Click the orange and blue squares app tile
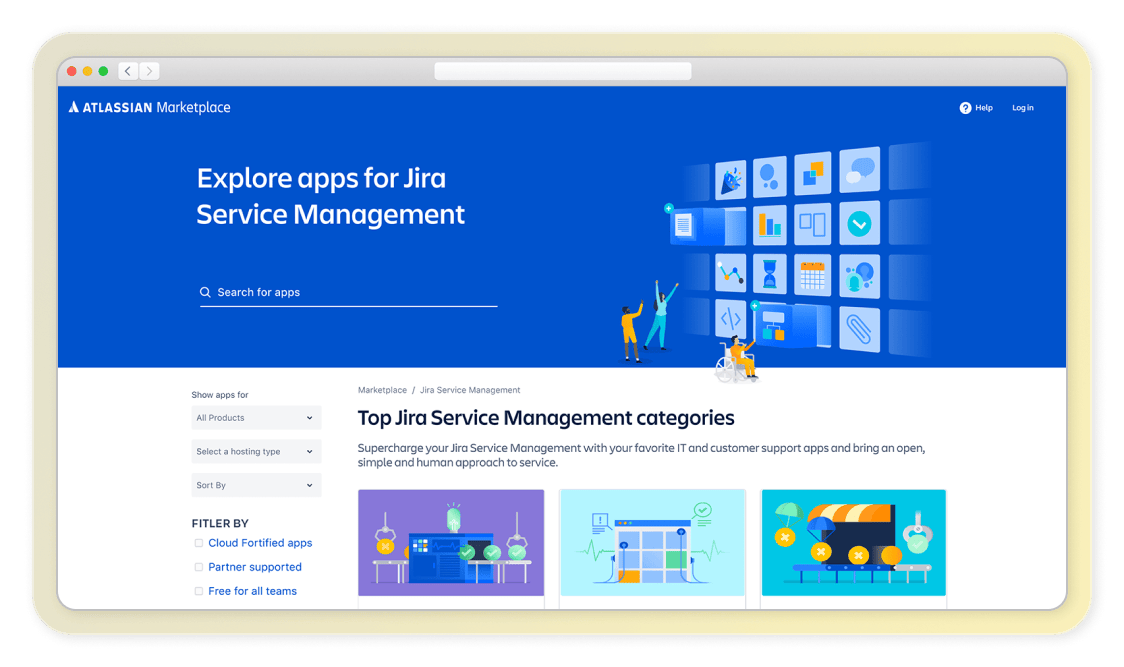The width and height of the screenshot is (1124, 667). point(812,174)
